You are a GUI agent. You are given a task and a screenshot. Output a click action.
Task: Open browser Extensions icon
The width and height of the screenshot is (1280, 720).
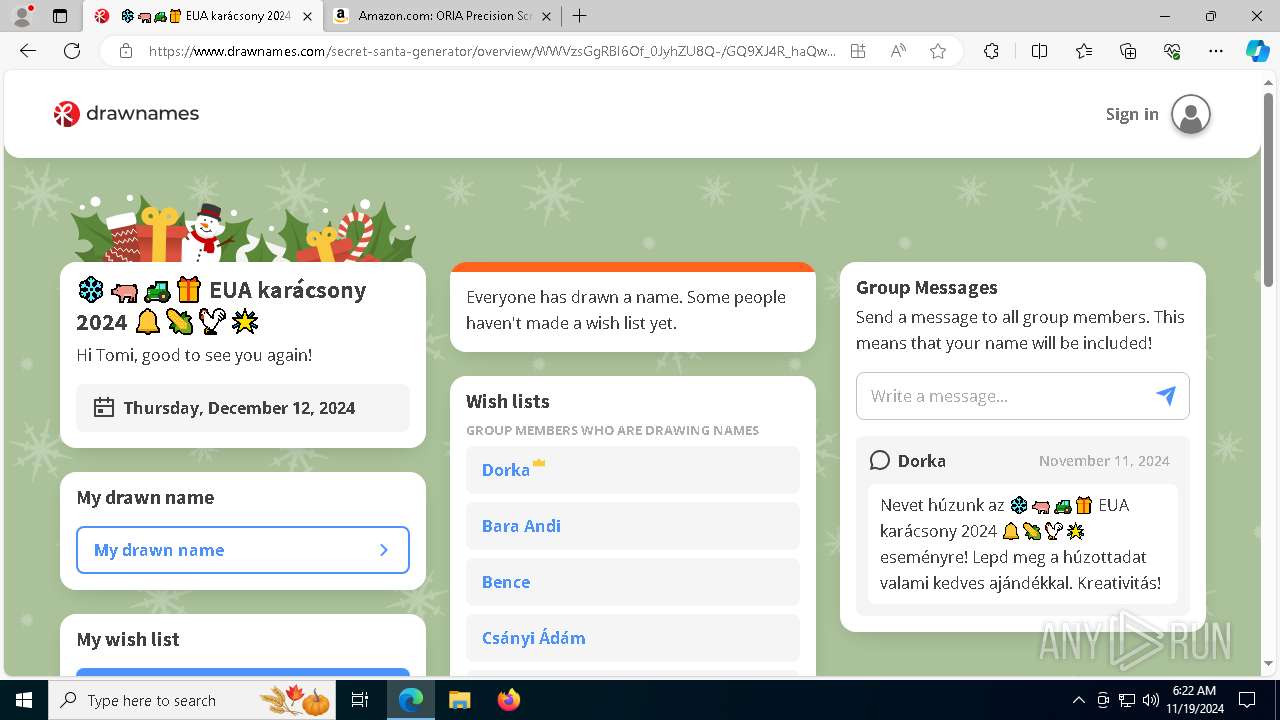click(x=991, y=51)
